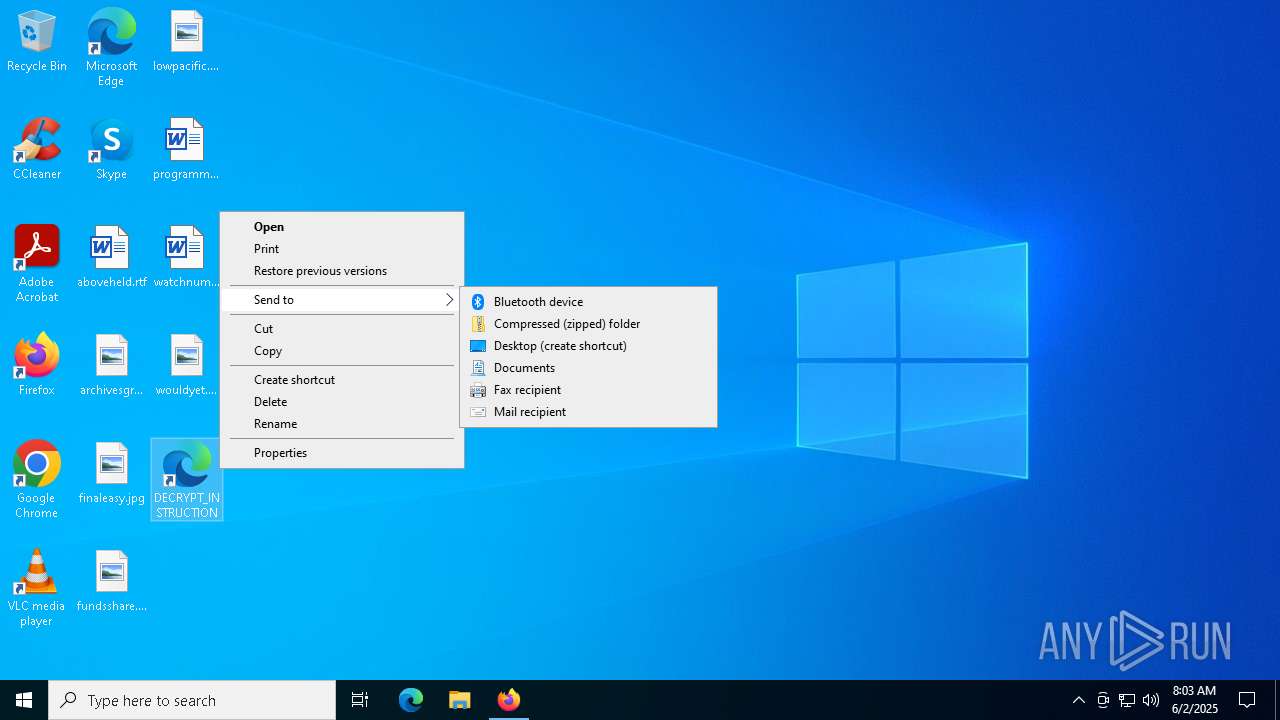The image size is (1280, 720).
Task: Select Restore previous versions
Action: [x=342, y=271]
